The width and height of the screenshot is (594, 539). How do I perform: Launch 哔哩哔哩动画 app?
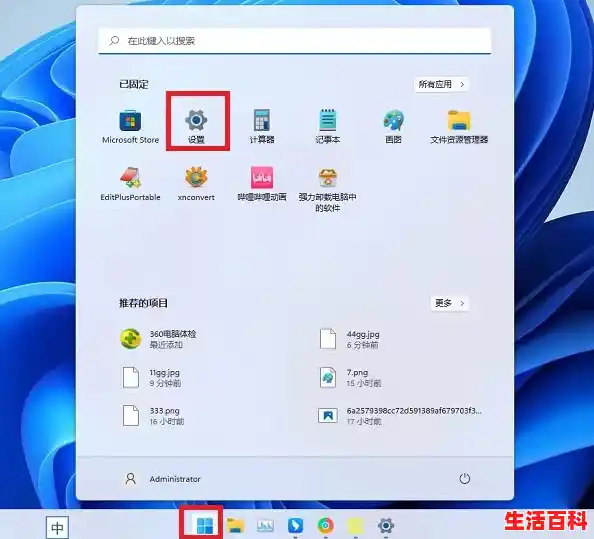point(262,184)
